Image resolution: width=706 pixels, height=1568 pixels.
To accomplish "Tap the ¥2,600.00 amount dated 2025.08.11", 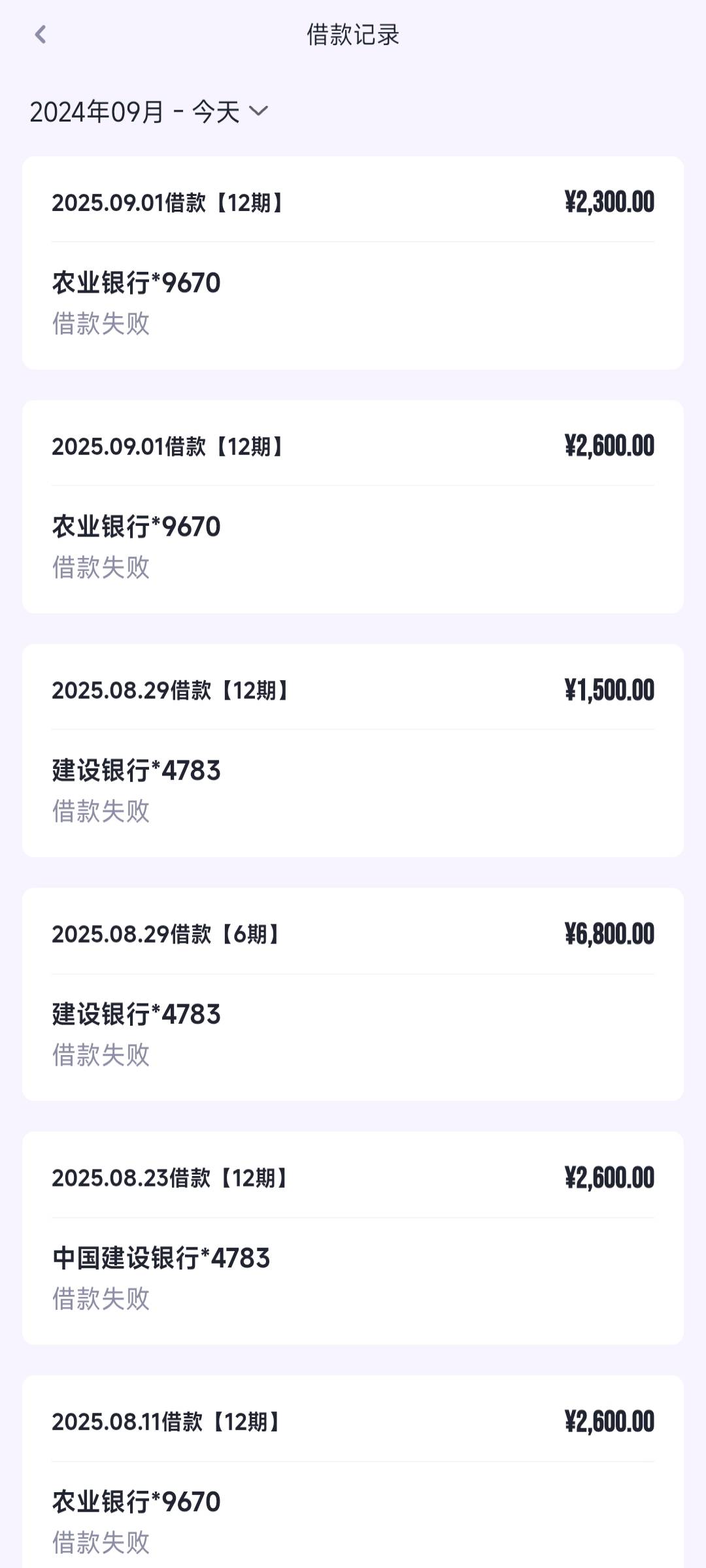I will (609, 1422).
